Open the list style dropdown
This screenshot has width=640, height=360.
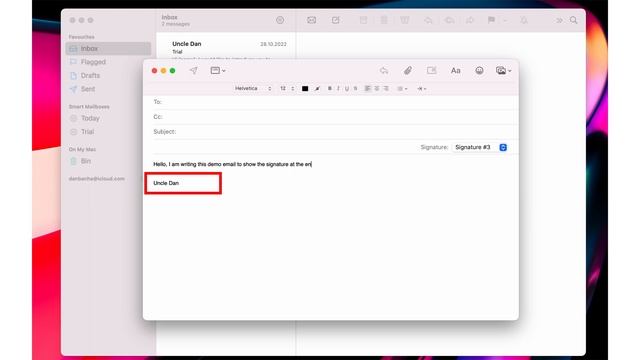(402, 89)
